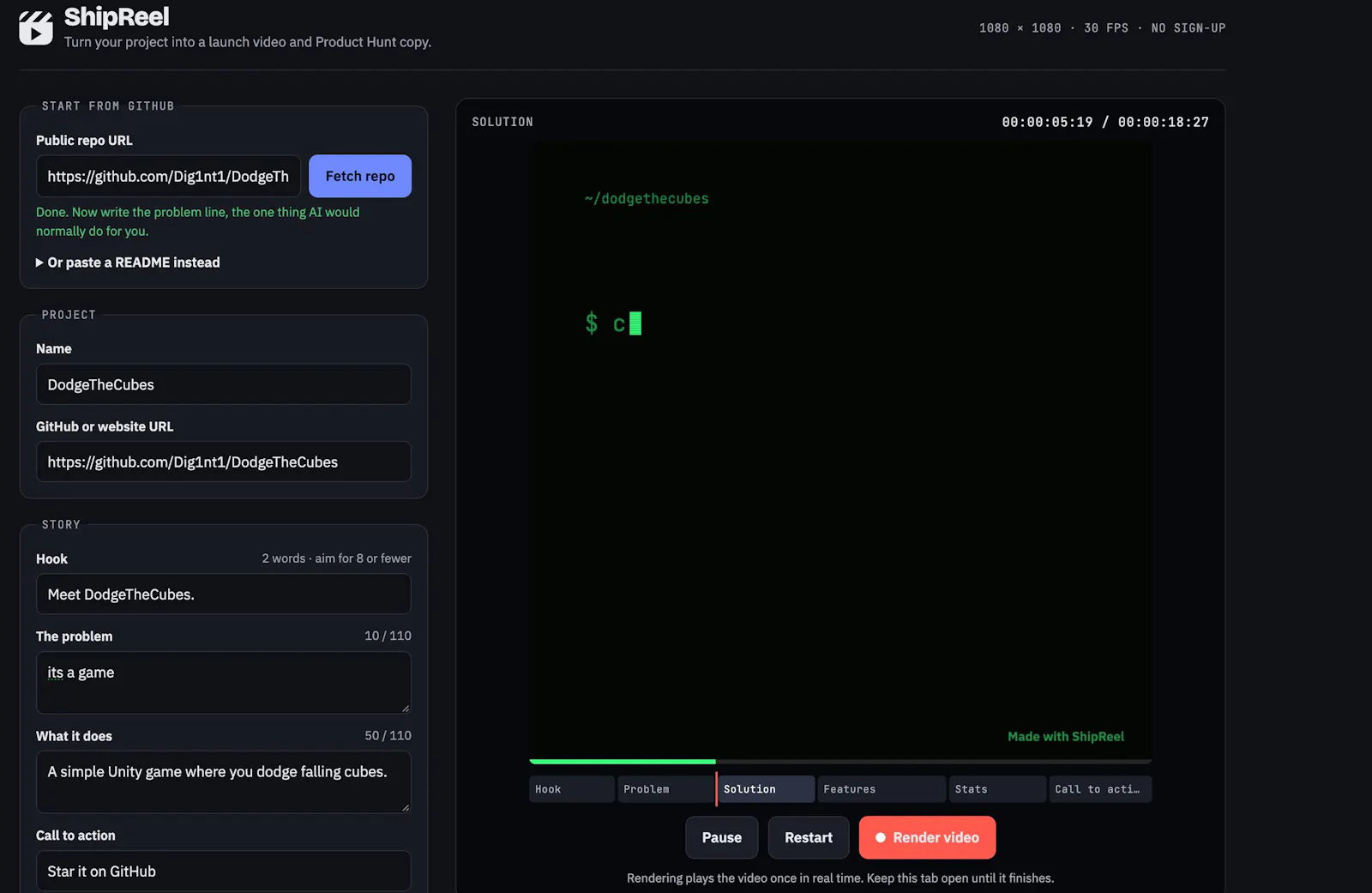
Task: Click into The problem textarea
Action: click(223, 683)
